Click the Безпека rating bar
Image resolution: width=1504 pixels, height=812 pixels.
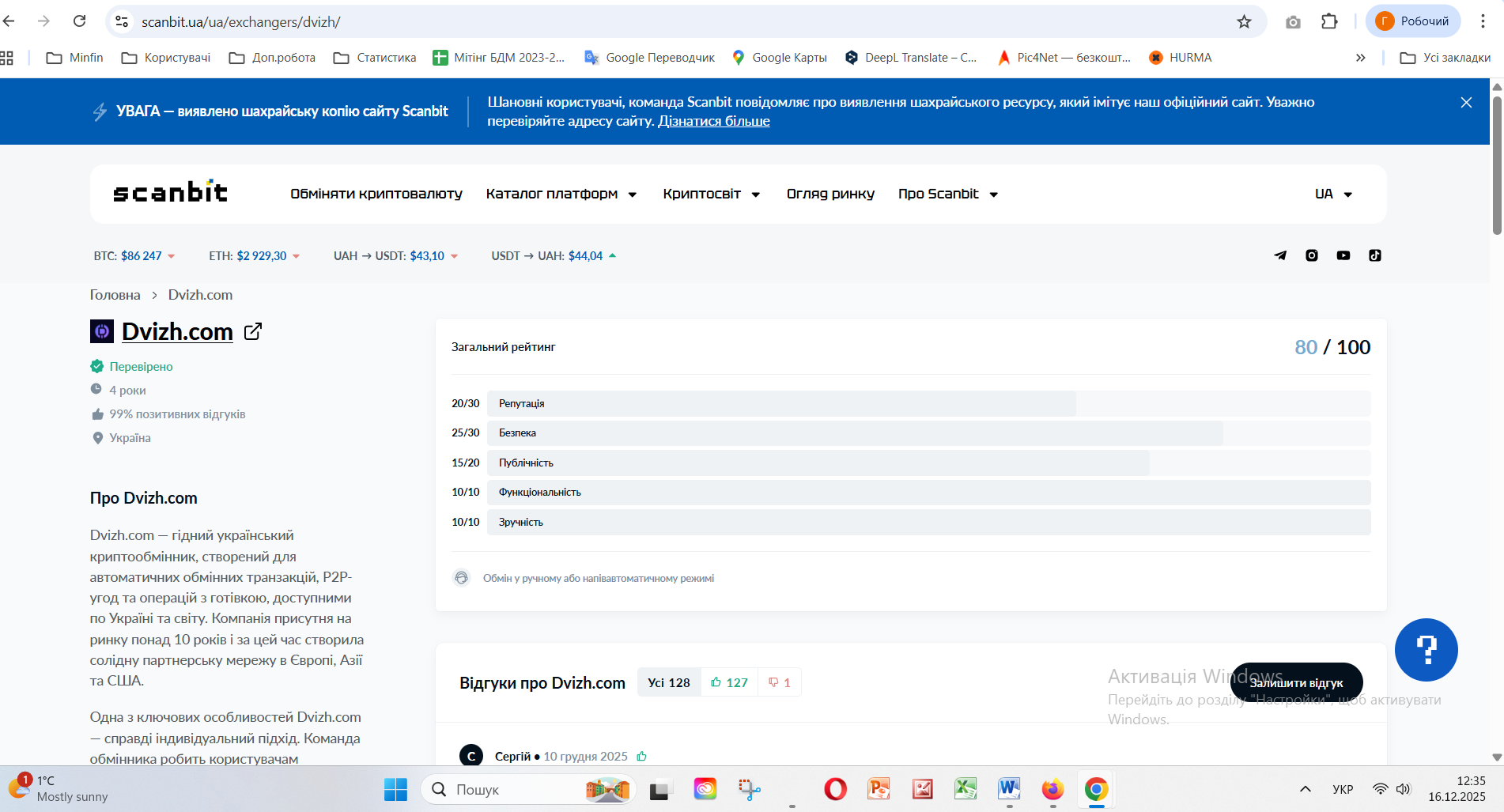928,432
